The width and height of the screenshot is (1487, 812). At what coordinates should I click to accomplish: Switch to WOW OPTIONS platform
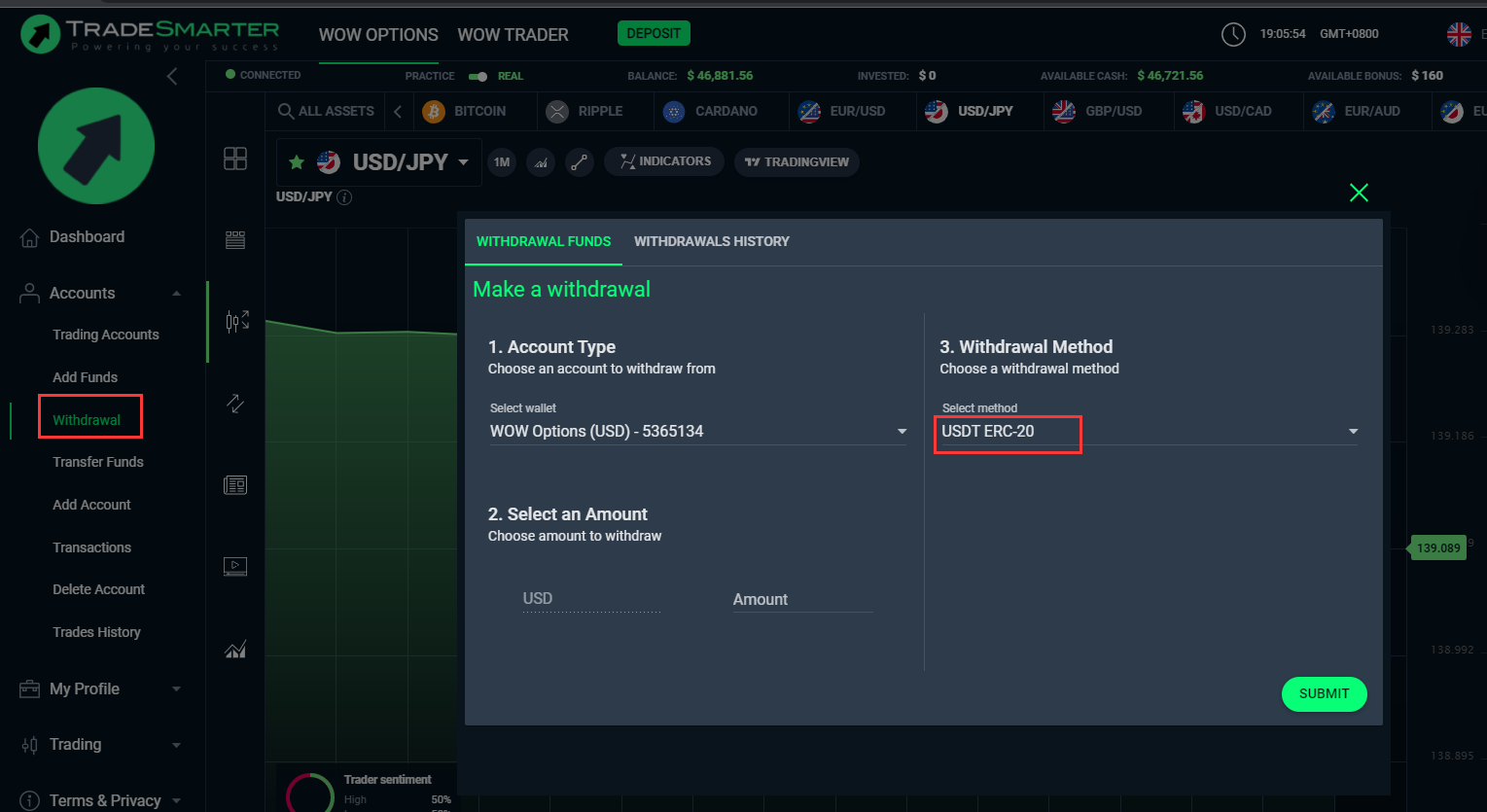pos(378,35)
